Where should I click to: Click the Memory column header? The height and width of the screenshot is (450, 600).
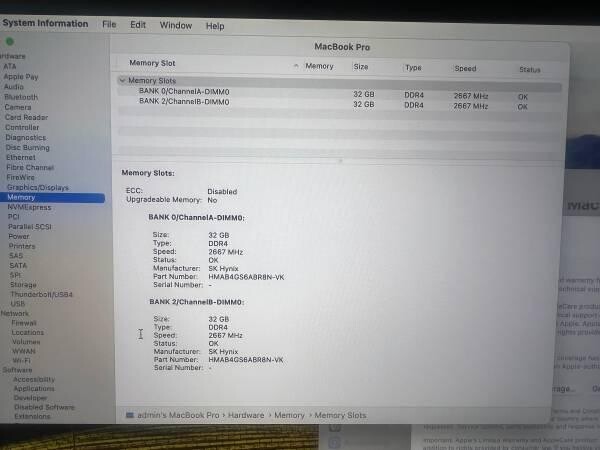tap(319, 66)
